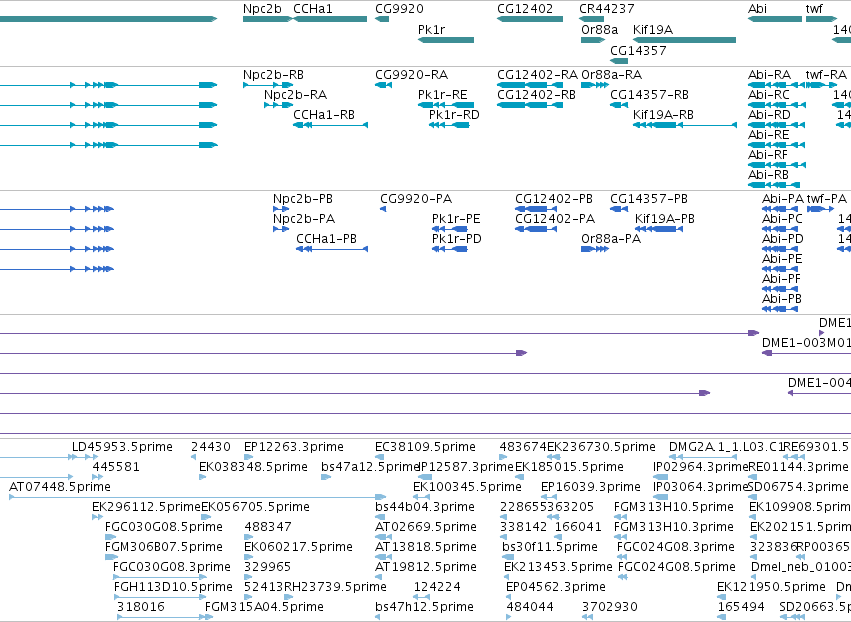851x622 pixels.
Task: Click the Abi-RF transcript label
Action: tap(768, 155)
